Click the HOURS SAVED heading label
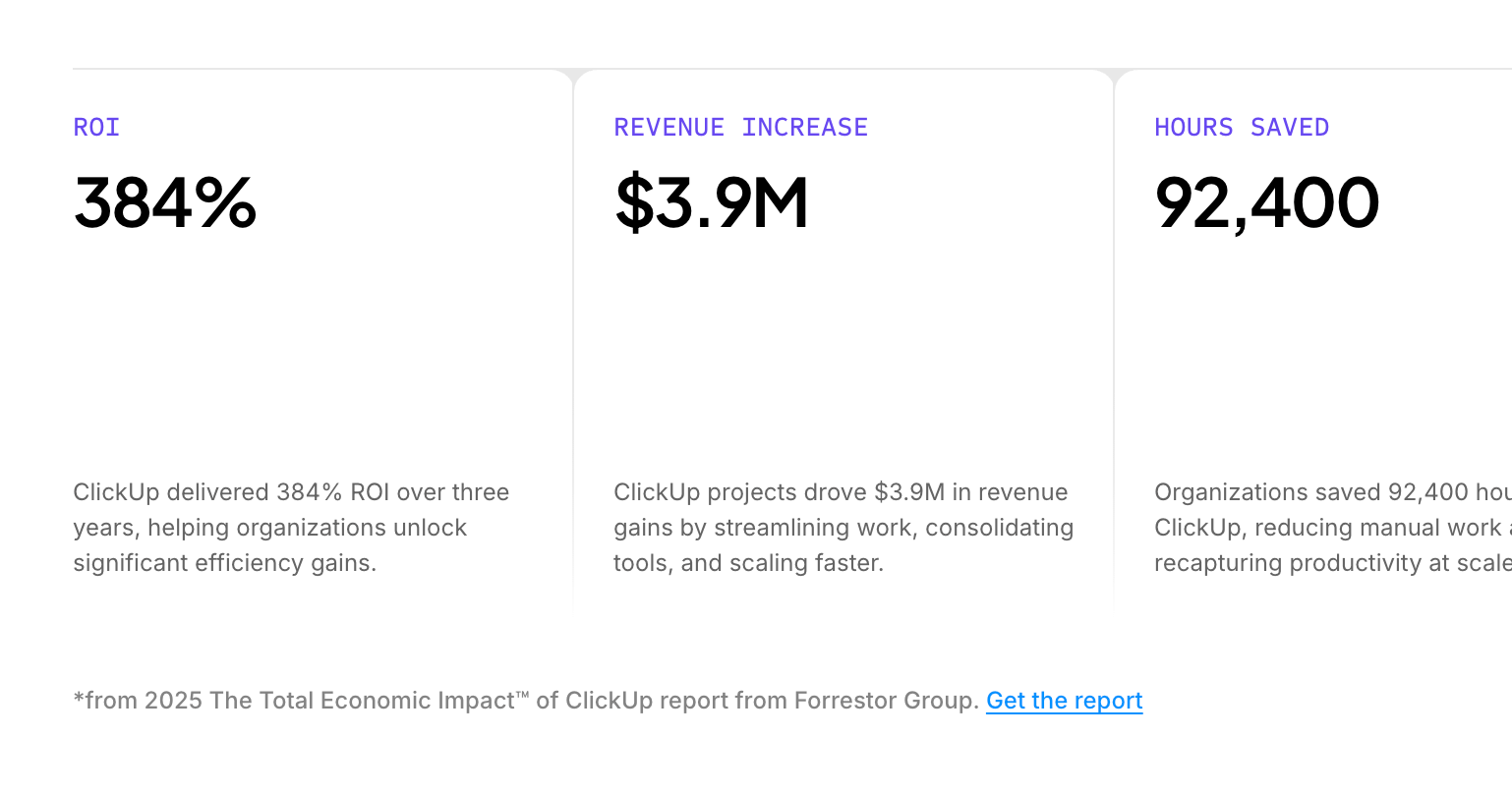This screenshot has height=794, width=1512. tap(1241, 128)
